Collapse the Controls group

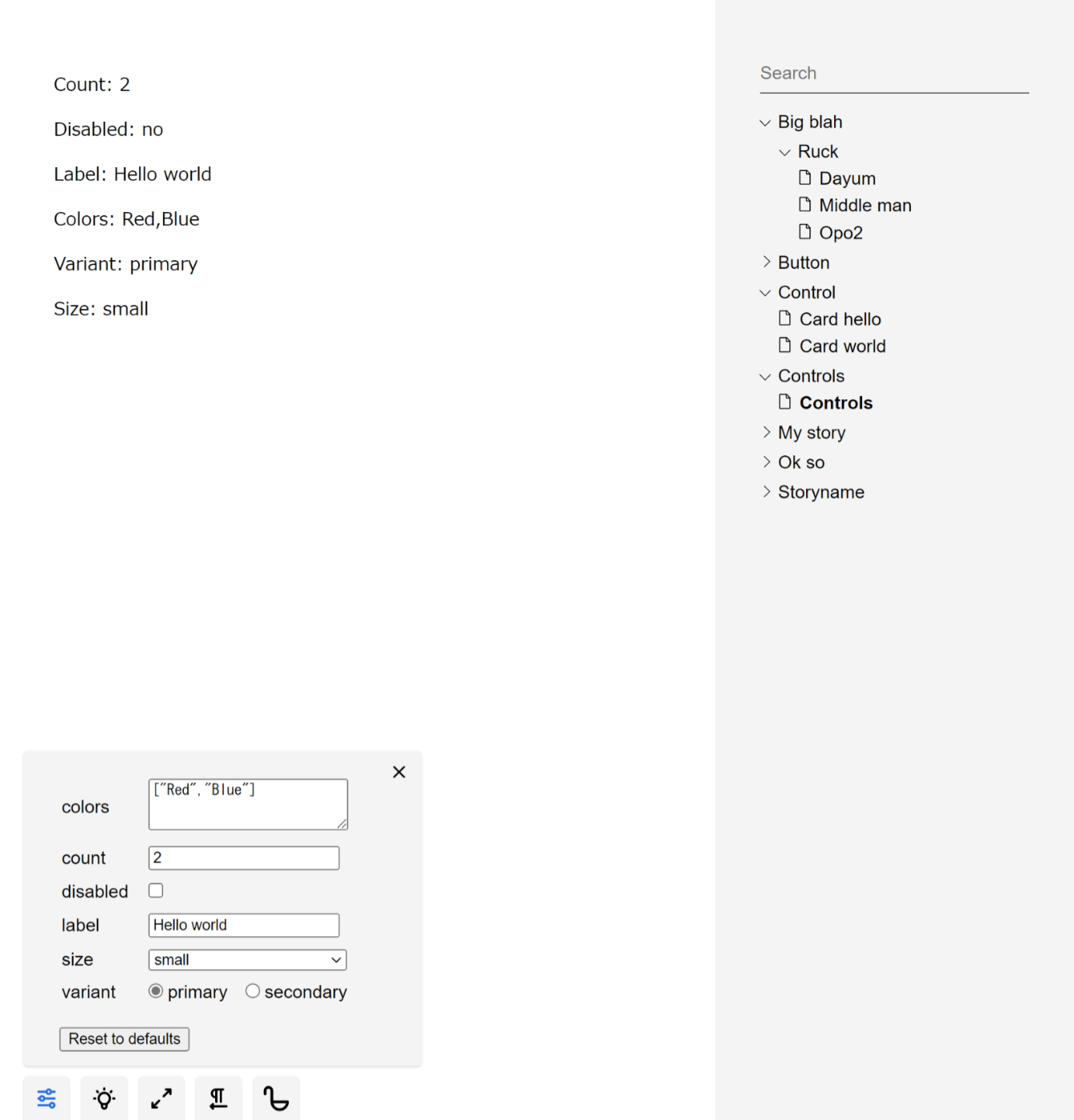(x=801, y=376)
